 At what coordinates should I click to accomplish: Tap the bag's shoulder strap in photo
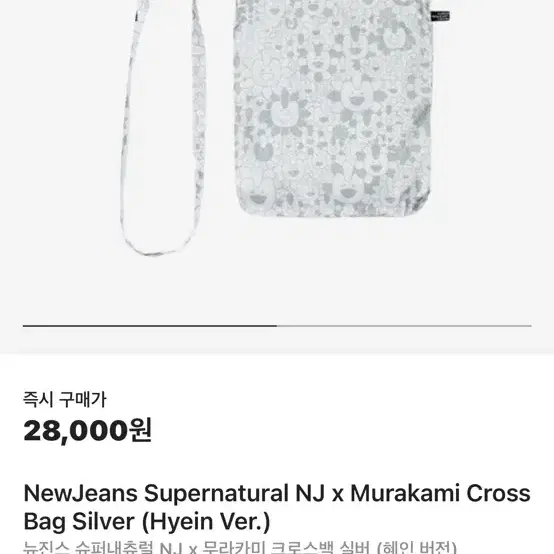coord(163,127)
